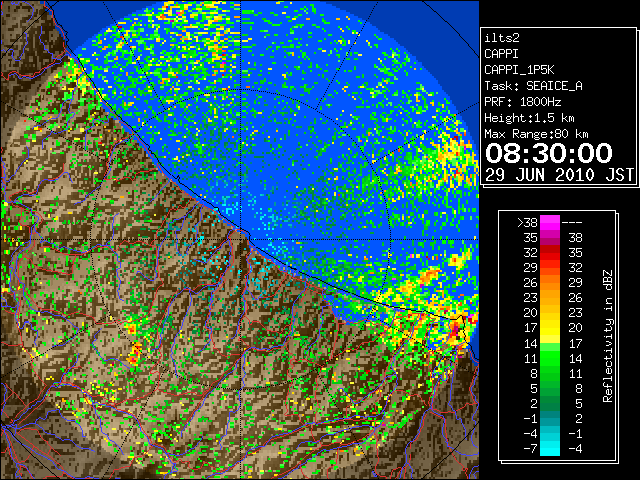This screenshot has width=640, height=480.
Task: Click the vertical 'Reflectivity in dBZ' legend title
Action: pyautogui.click(x=608, y=336)
